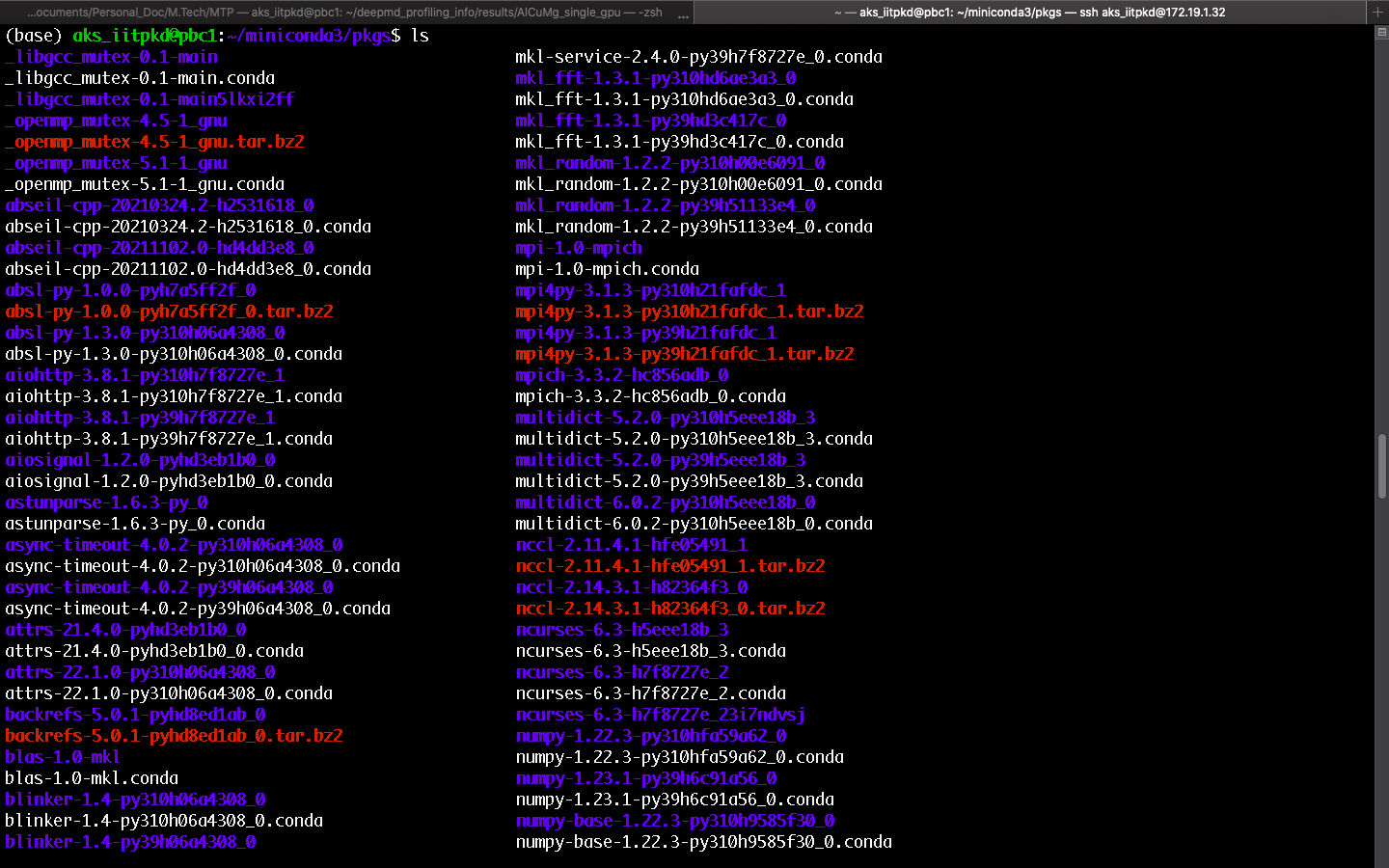Click the blue astunparse-1.6.3-py_0 directory entry
The height and width of the screenshot is (868, 1389).
coord(106,502)
